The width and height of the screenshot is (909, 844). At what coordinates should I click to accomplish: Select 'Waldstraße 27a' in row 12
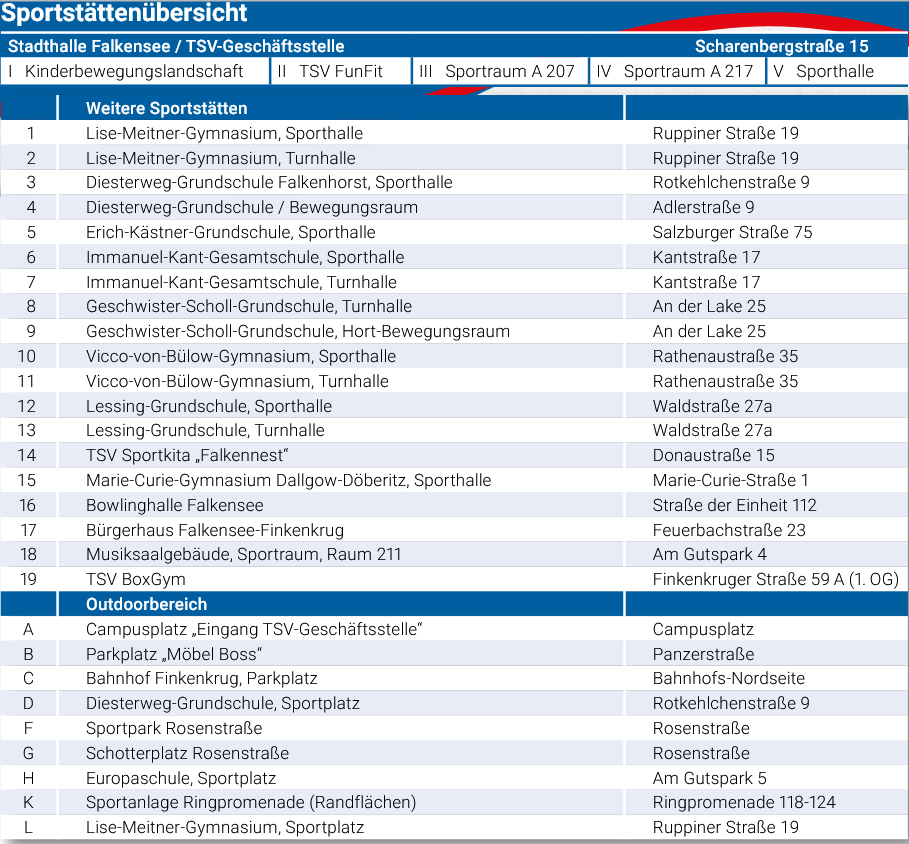coord(712,406)
